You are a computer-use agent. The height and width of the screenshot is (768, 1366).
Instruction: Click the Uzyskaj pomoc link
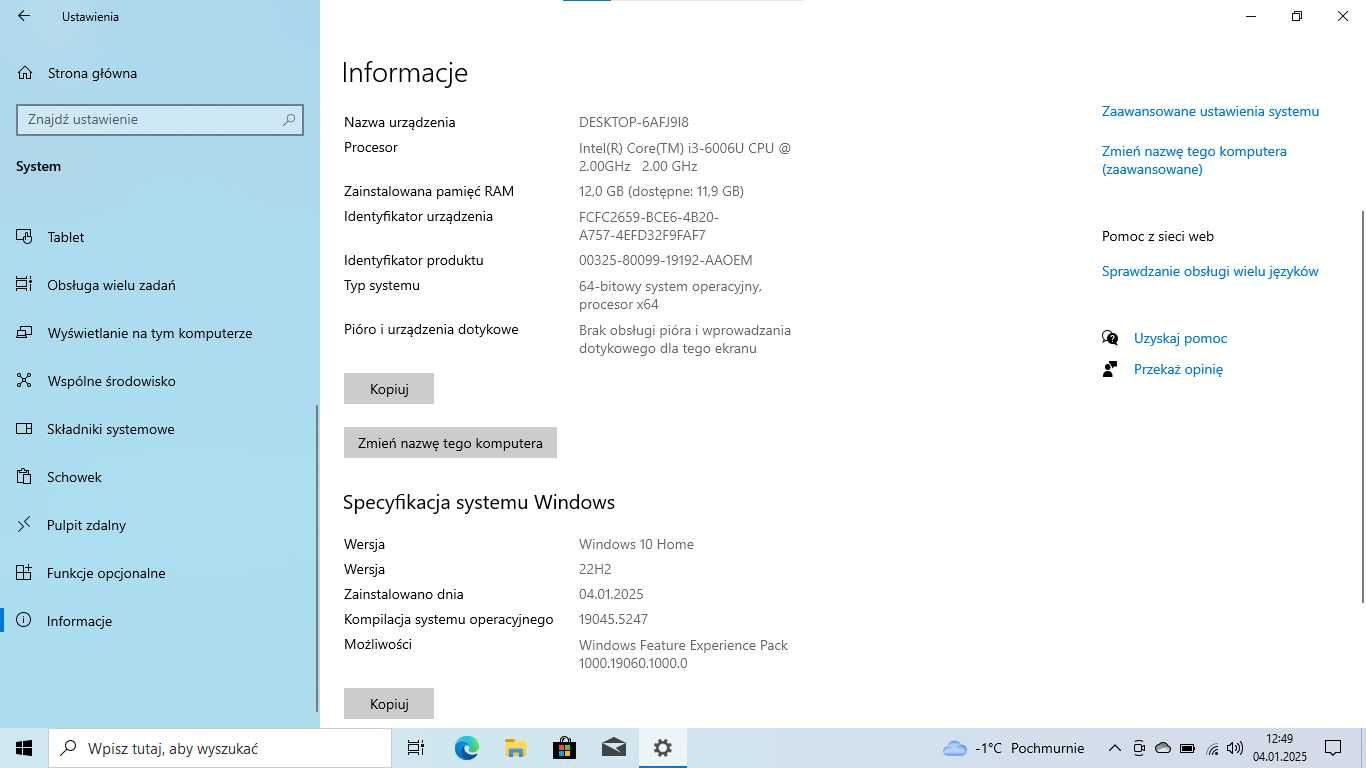click(x=1180, y=338)
